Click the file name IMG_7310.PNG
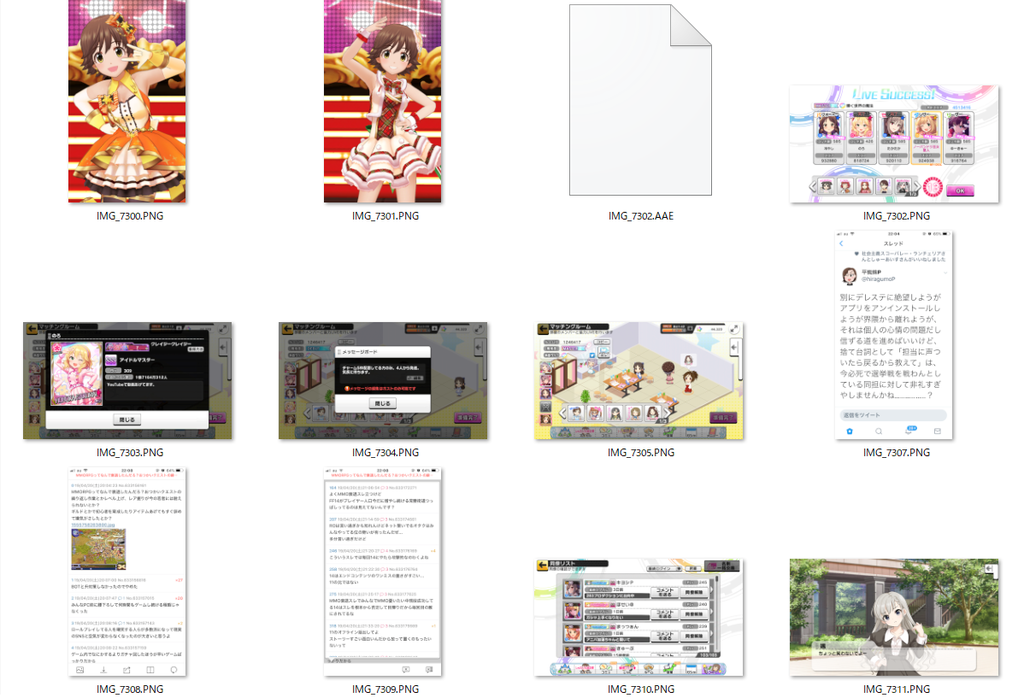1024x698 pixels. coord(641,690)
